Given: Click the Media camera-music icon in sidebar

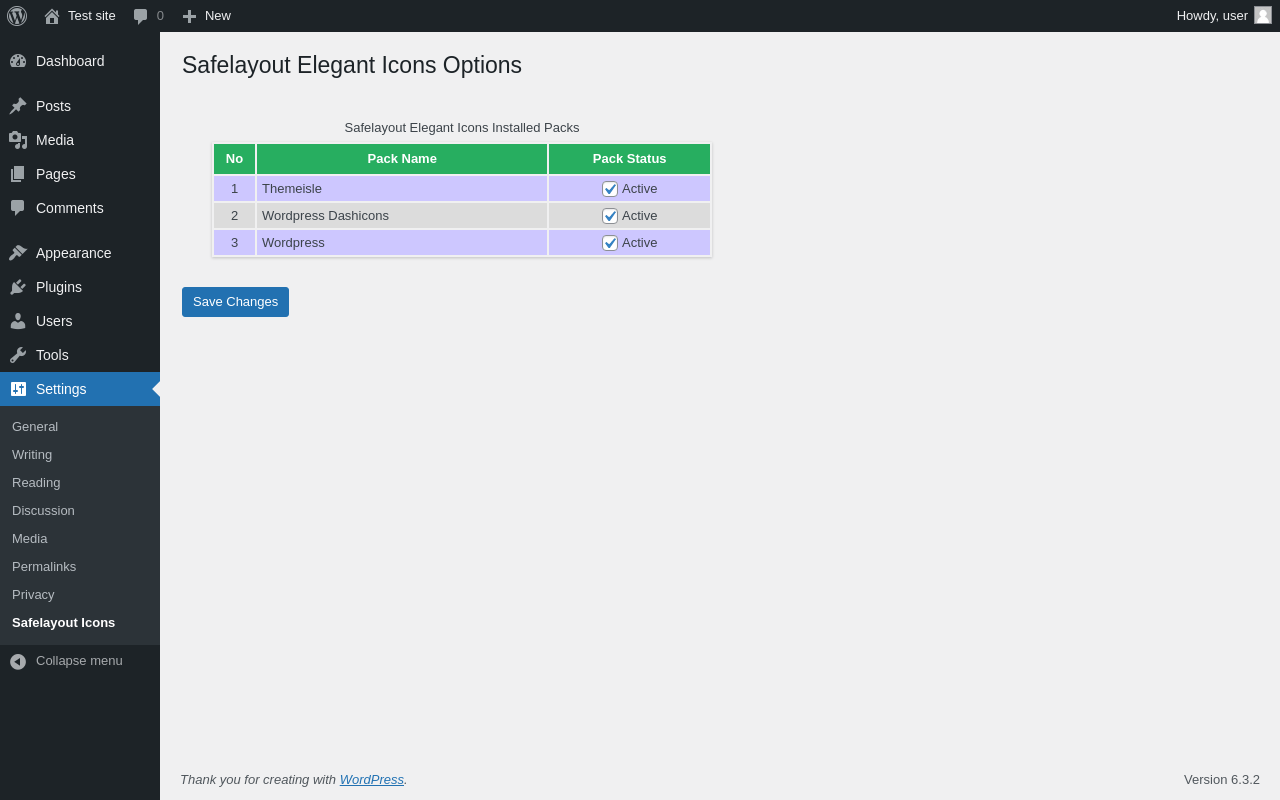Looking at the screenshot, I should coord(18,140).
